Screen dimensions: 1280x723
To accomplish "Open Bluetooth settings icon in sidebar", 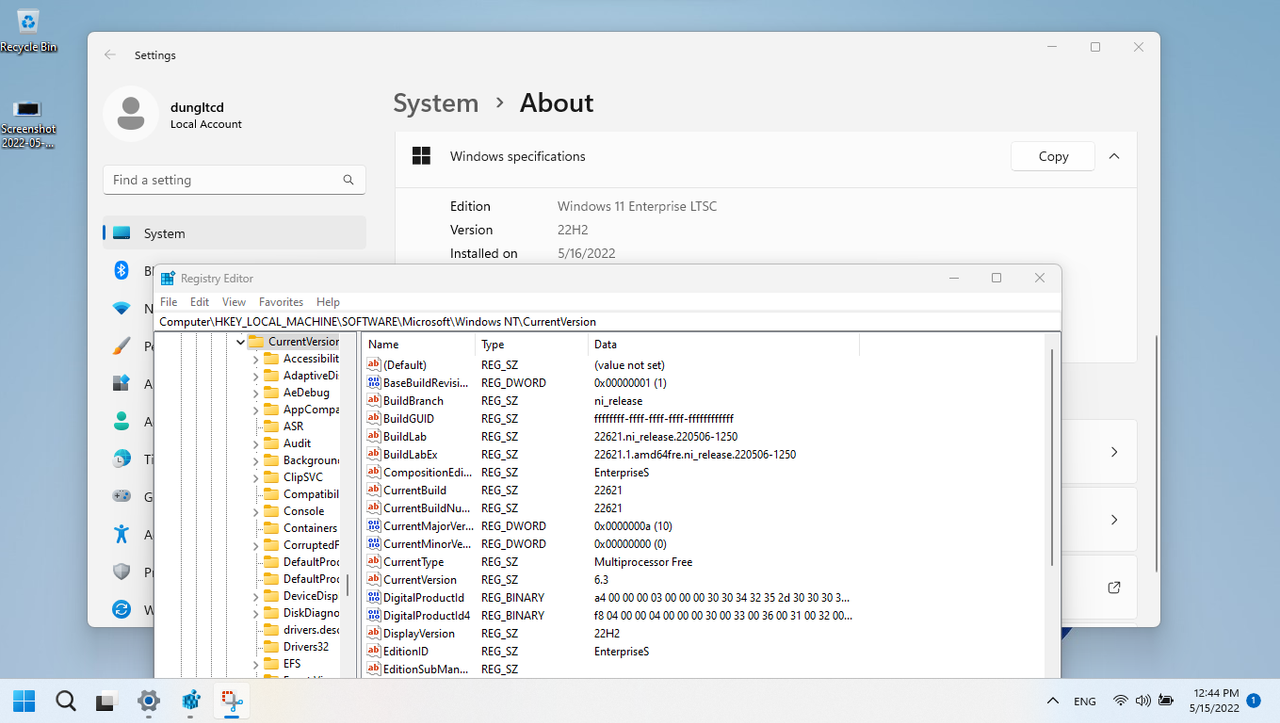I will (x=122, y=270).
